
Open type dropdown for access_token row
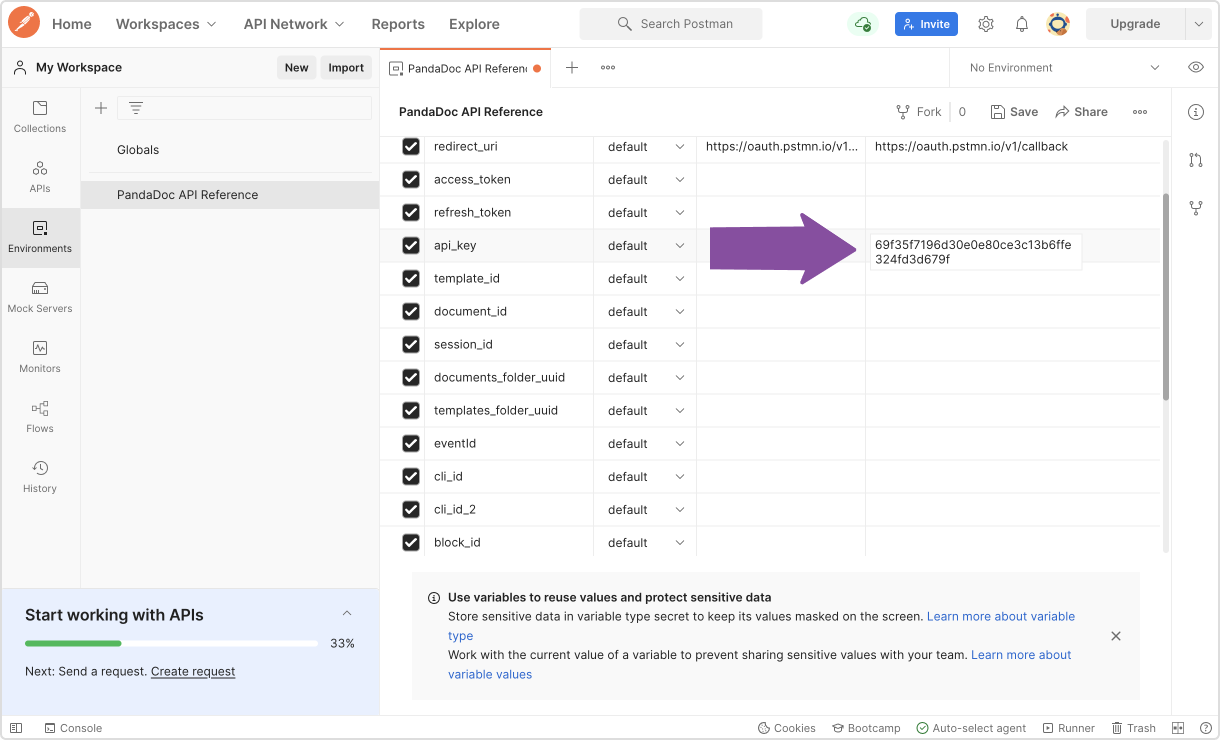(x=645, y=179)
